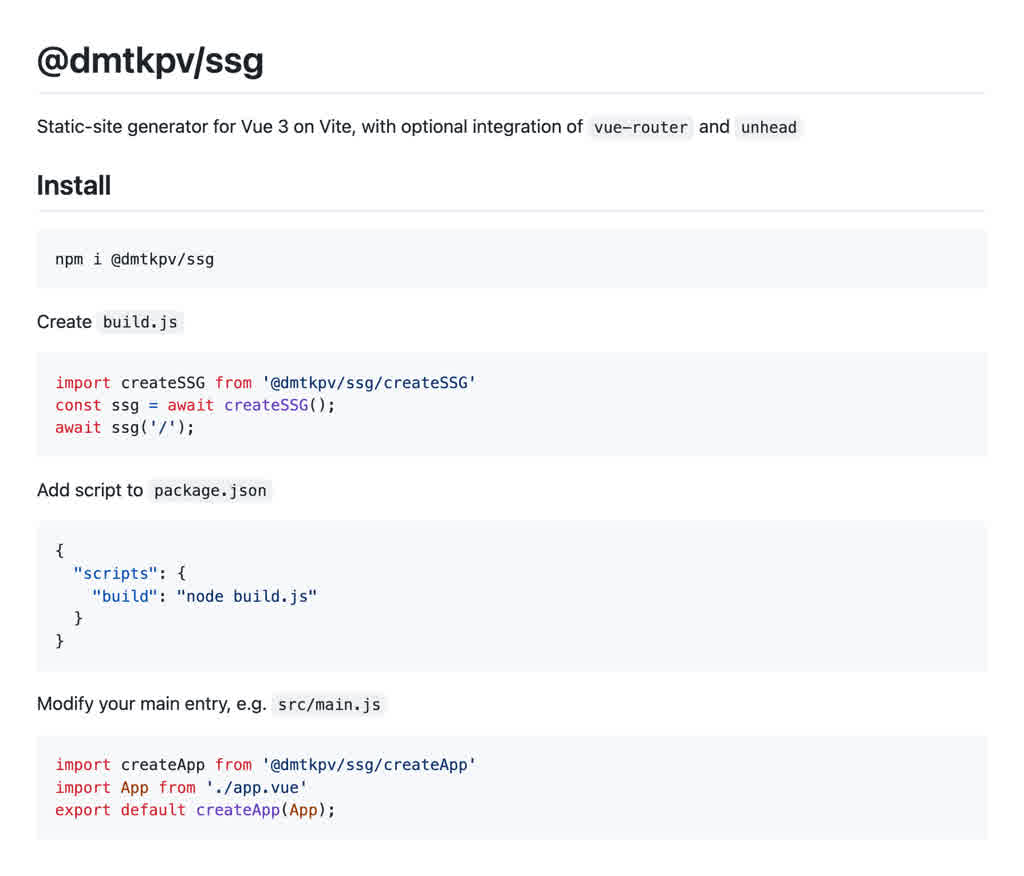Viewport: 1024px width, 876px height.
Task: Click the package.json inline code label
Action: [210, 491]
